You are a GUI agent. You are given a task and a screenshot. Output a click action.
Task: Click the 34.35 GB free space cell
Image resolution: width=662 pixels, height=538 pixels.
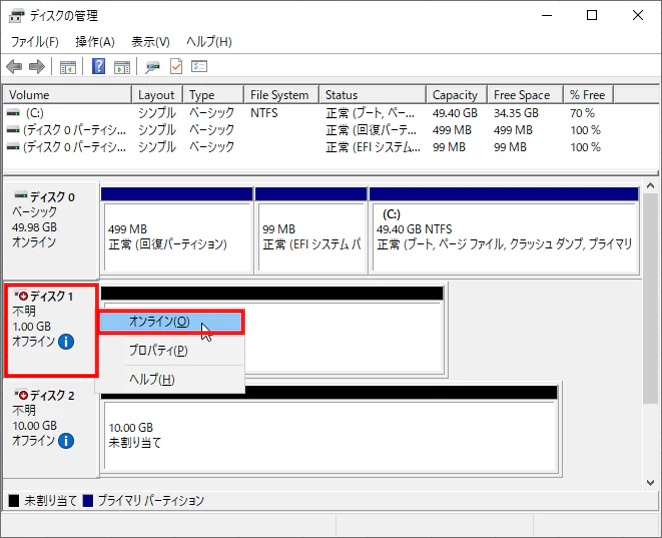(x=516, y=113)
